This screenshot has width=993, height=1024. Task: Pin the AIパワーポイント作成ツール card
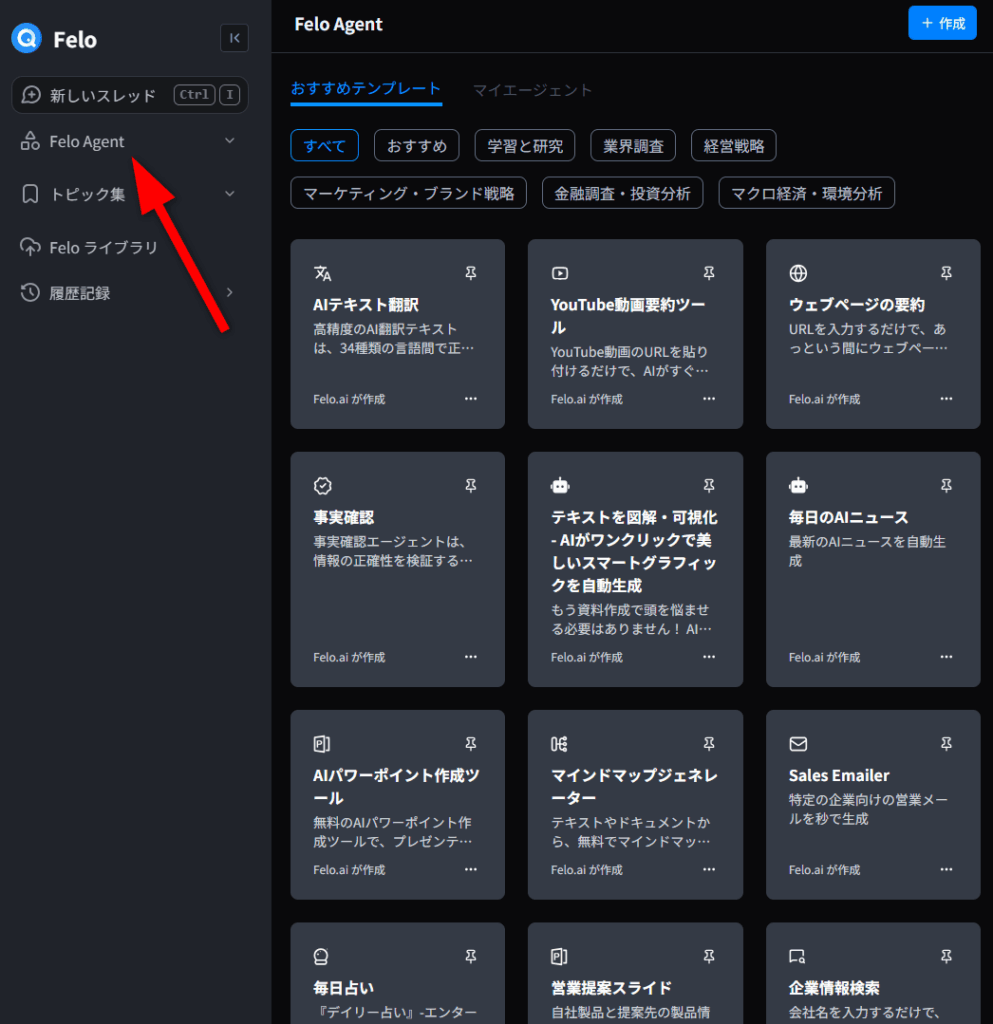[471, 744]
